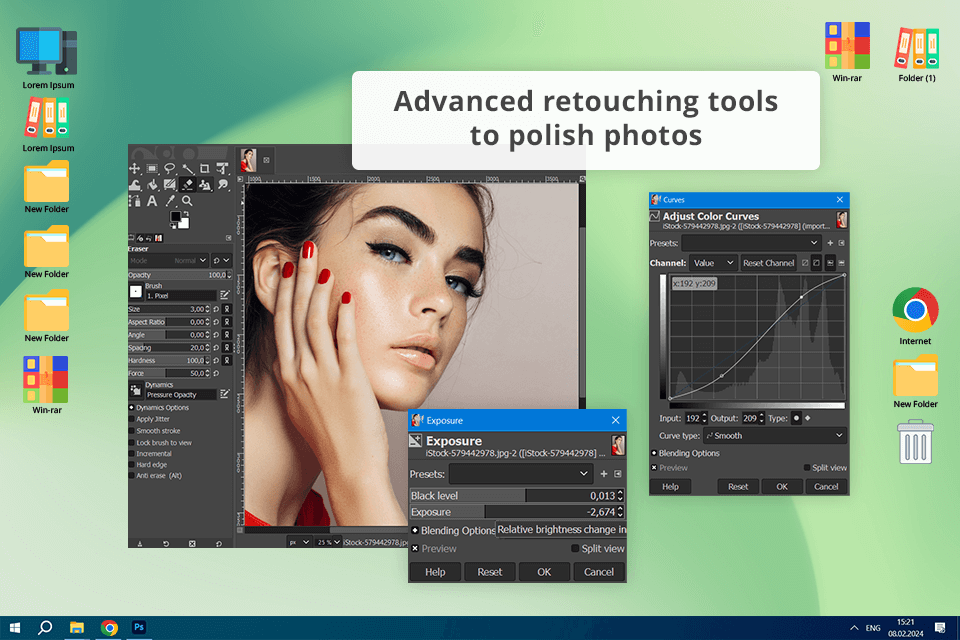Select the Move tool in toolbox
This screenshot has height=640, width=960.
tap(135, 168)
